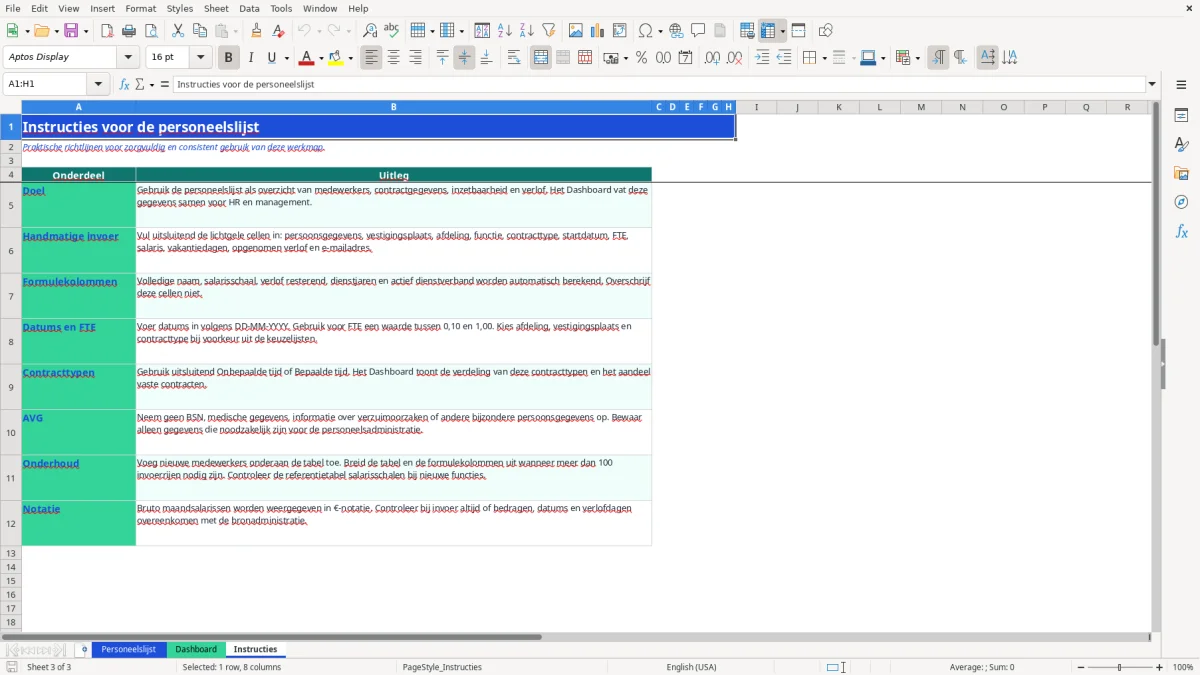The width and height of the screenshot is (1200, 675).
Task: Open the File menu
Action: (x=13, y=8)
